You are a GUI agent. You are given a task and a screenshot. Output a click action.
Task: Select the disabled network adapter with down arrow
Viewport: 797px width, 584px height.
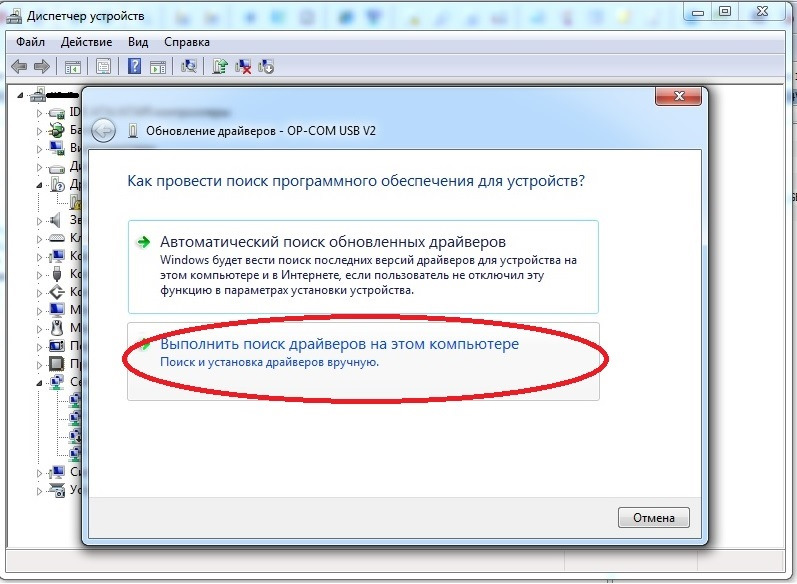click(x=75, y=436)
